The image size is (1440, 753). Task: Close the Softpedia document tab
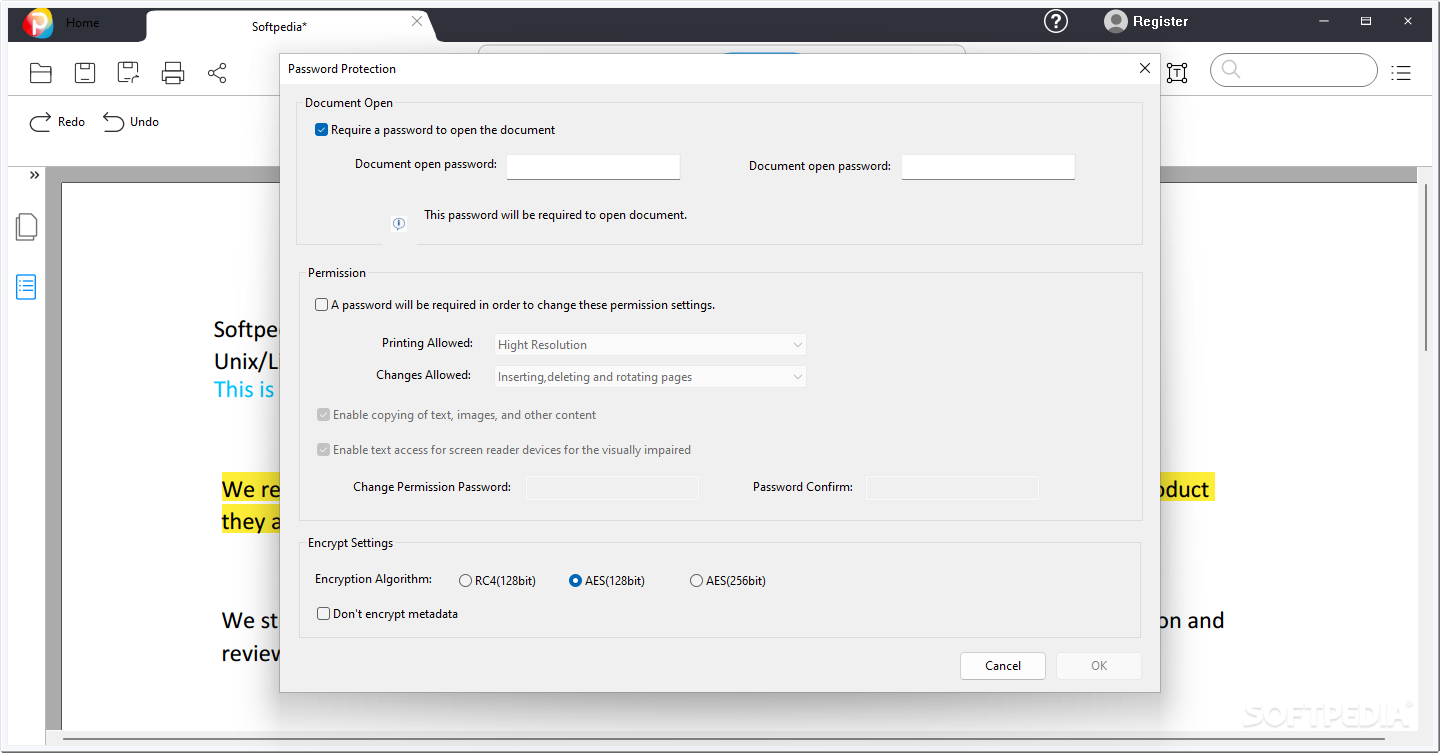418,22
